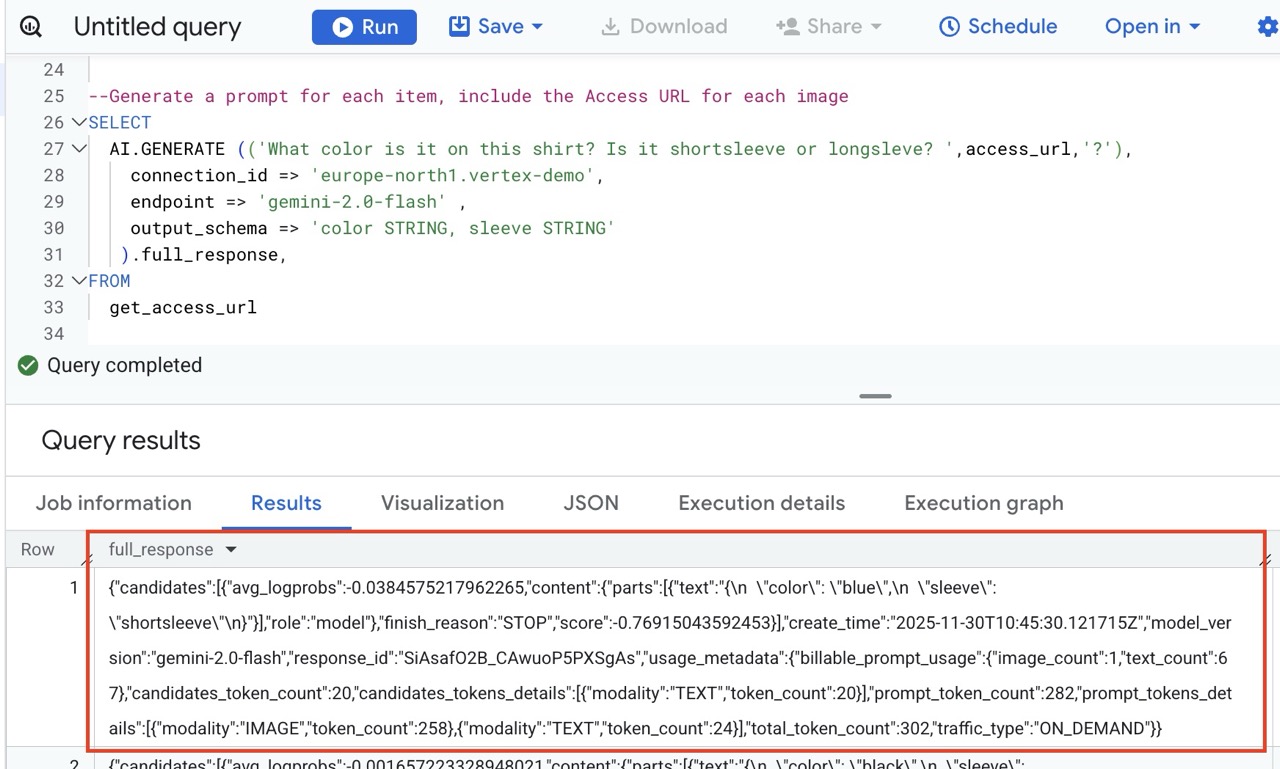Collapse the SELECT block at line 26
The height and width of the screenshot is (769, 1280).
(x=79, y=123)
